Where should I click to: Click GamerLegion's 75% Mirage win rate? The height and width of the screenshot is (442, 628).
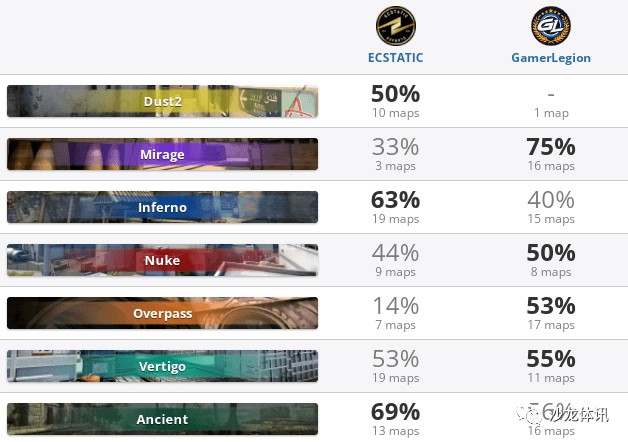click(551, 147)
